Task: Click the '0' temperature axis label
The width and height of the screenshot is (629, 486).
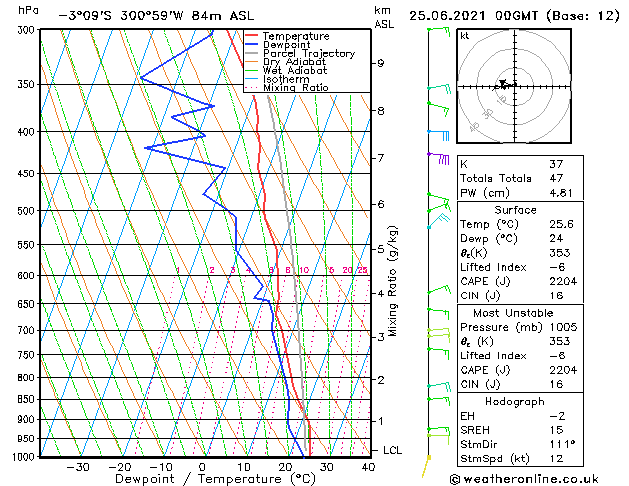Action: click(203, 467)
